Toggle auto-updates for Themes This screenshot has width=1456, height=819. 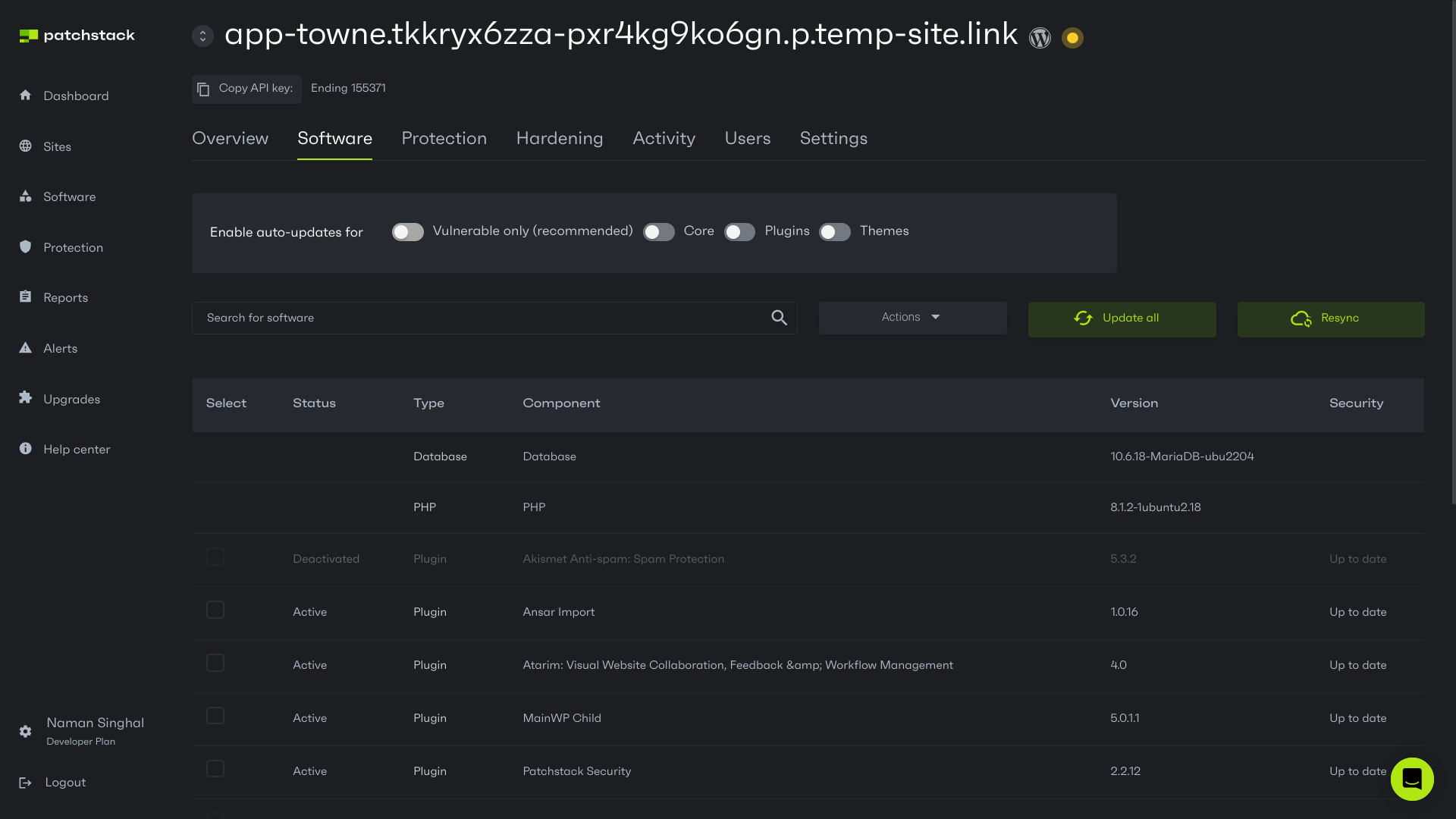835,232
